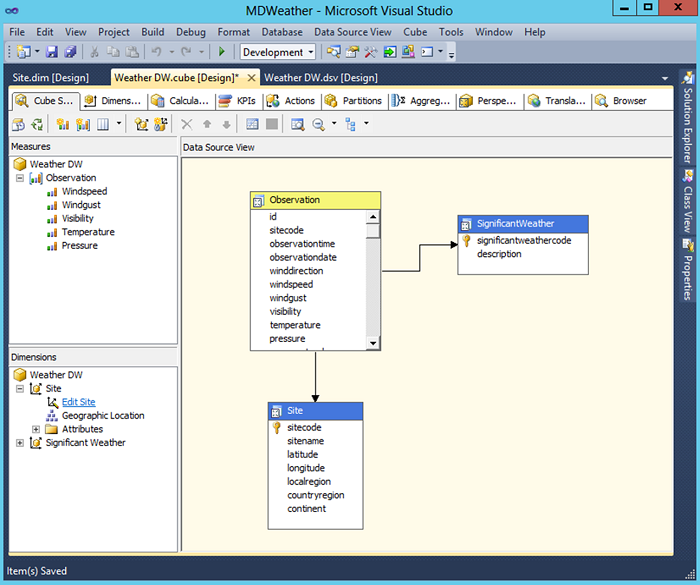Screen dimensions: 700x585
Task: Click the Find Table icon
Action: coord(297,124)
